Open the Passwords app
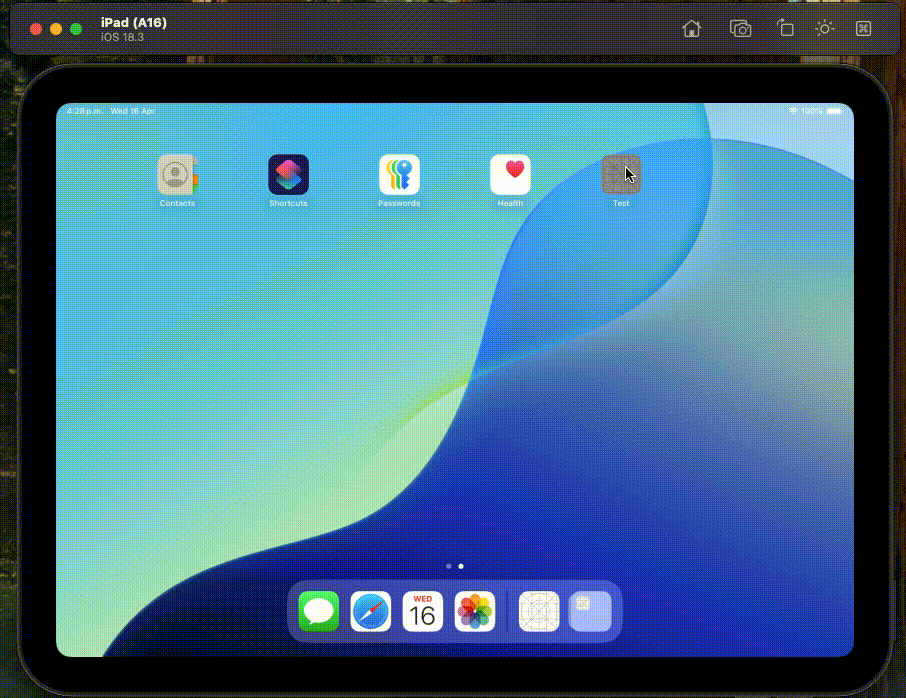This screenshot has width=906, height=698. pos(399,175)
